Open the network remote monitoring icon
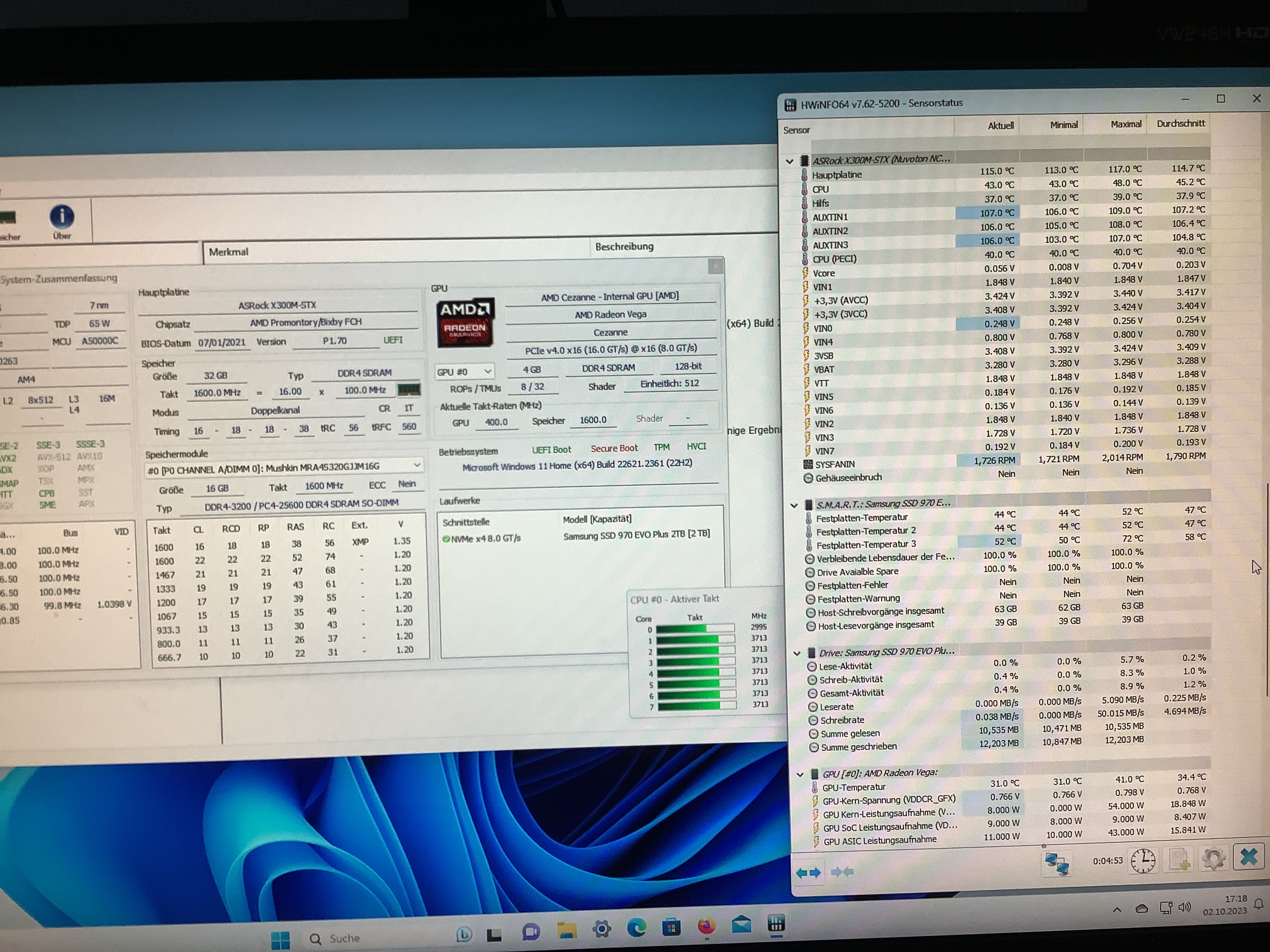The image size is (1270, 952). tap(1057, 863)
